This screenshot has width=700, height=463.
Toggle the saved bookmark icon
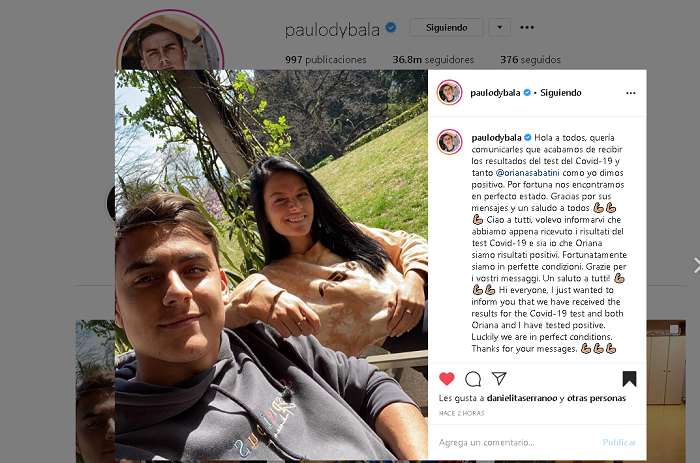click(629, 379)
